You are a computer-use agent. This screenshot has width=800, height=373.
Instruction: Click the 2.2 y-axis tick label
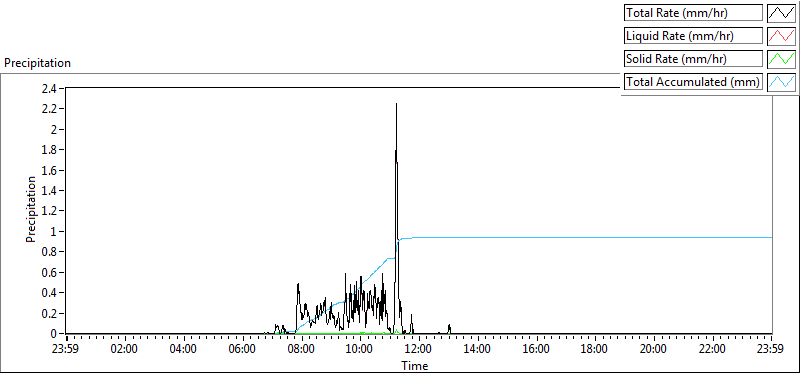tap(50, 109)
